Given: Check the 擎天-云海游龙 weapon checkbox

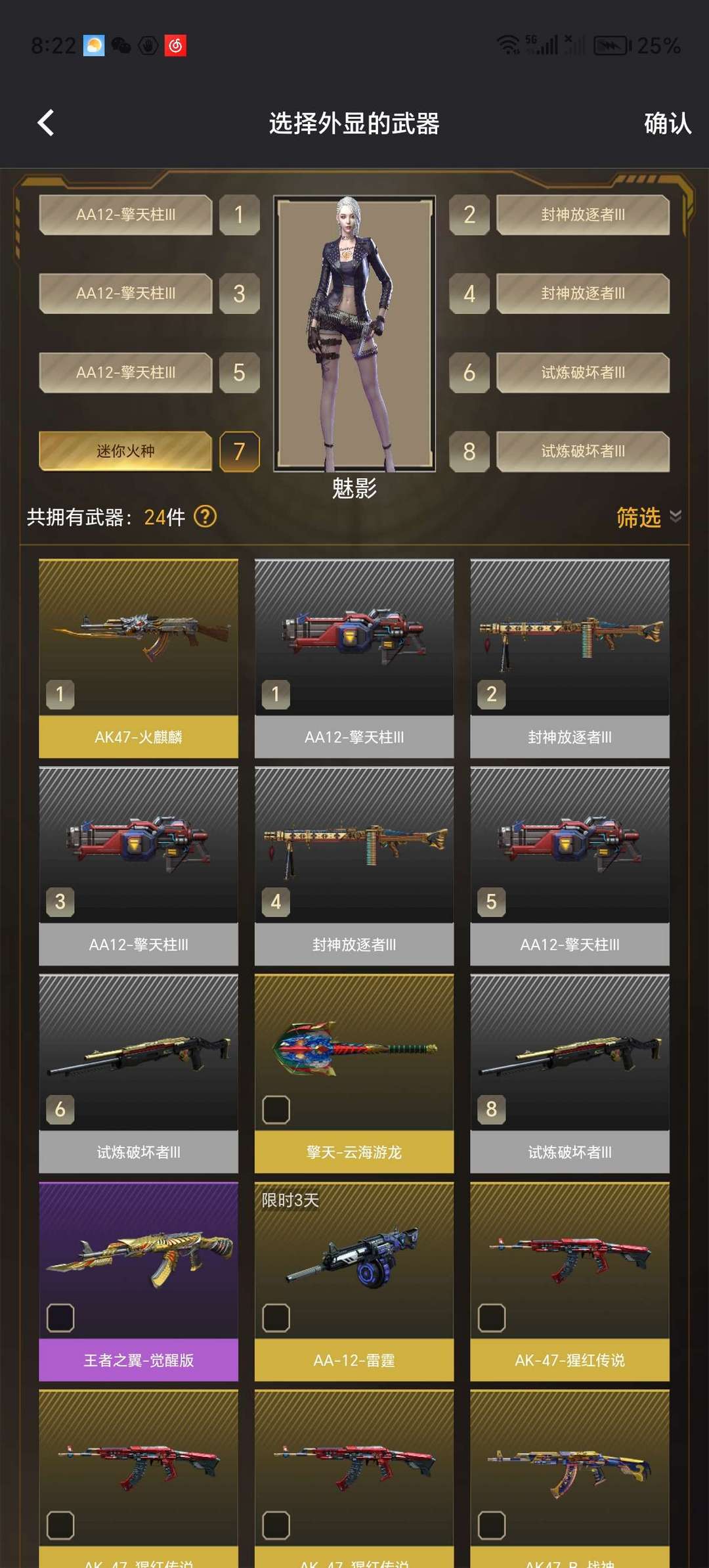Looking at the screenshot, I should [x=276, y=1109].
